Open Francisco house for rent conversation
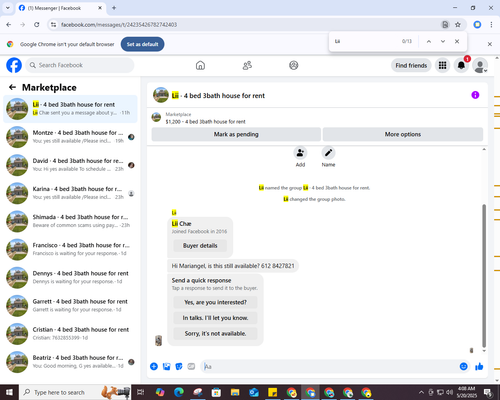 click(70, 249)
